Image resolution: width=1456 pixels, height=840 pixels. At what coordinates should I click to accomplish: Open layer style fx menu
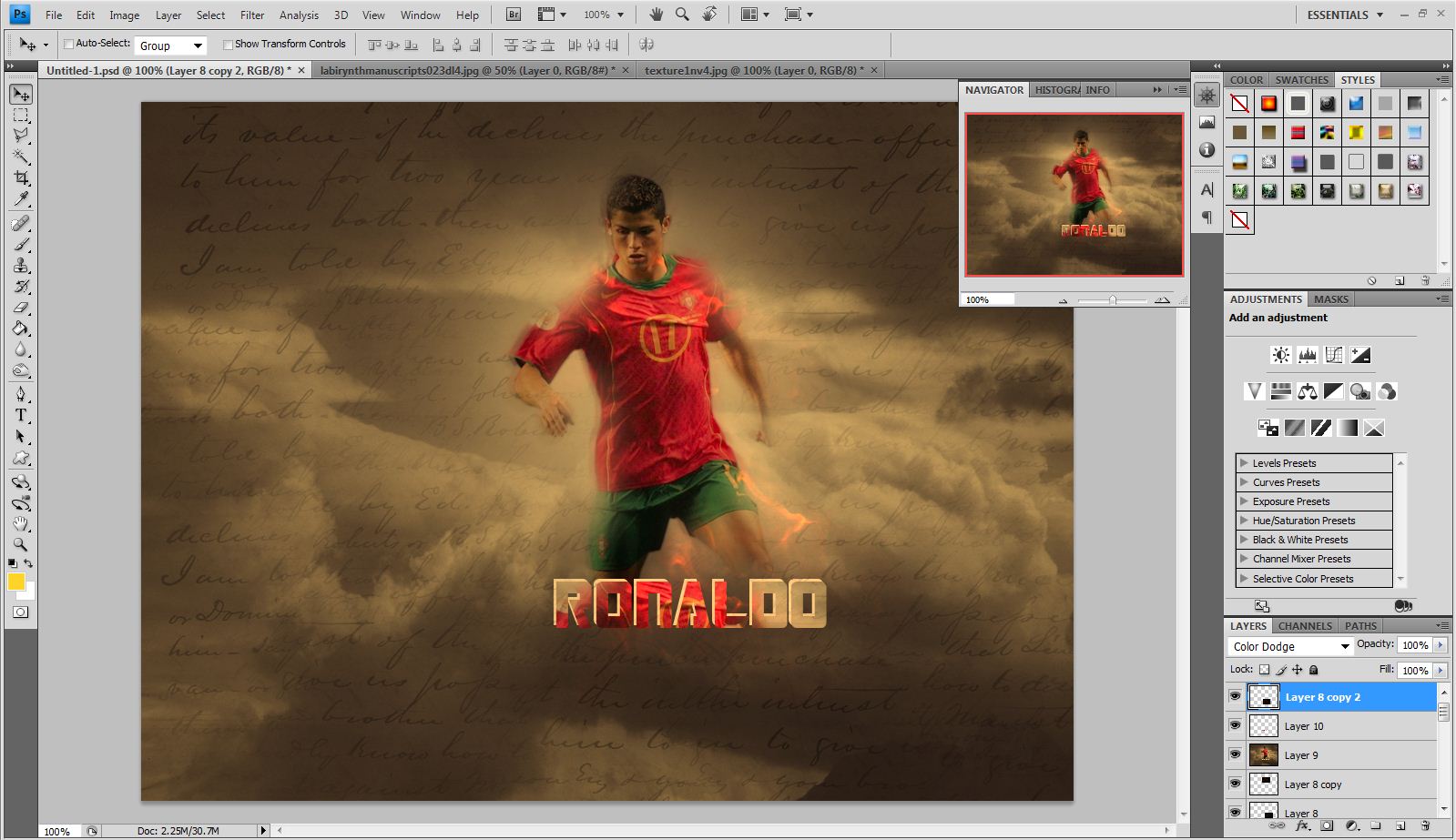tap(1302, 826)
